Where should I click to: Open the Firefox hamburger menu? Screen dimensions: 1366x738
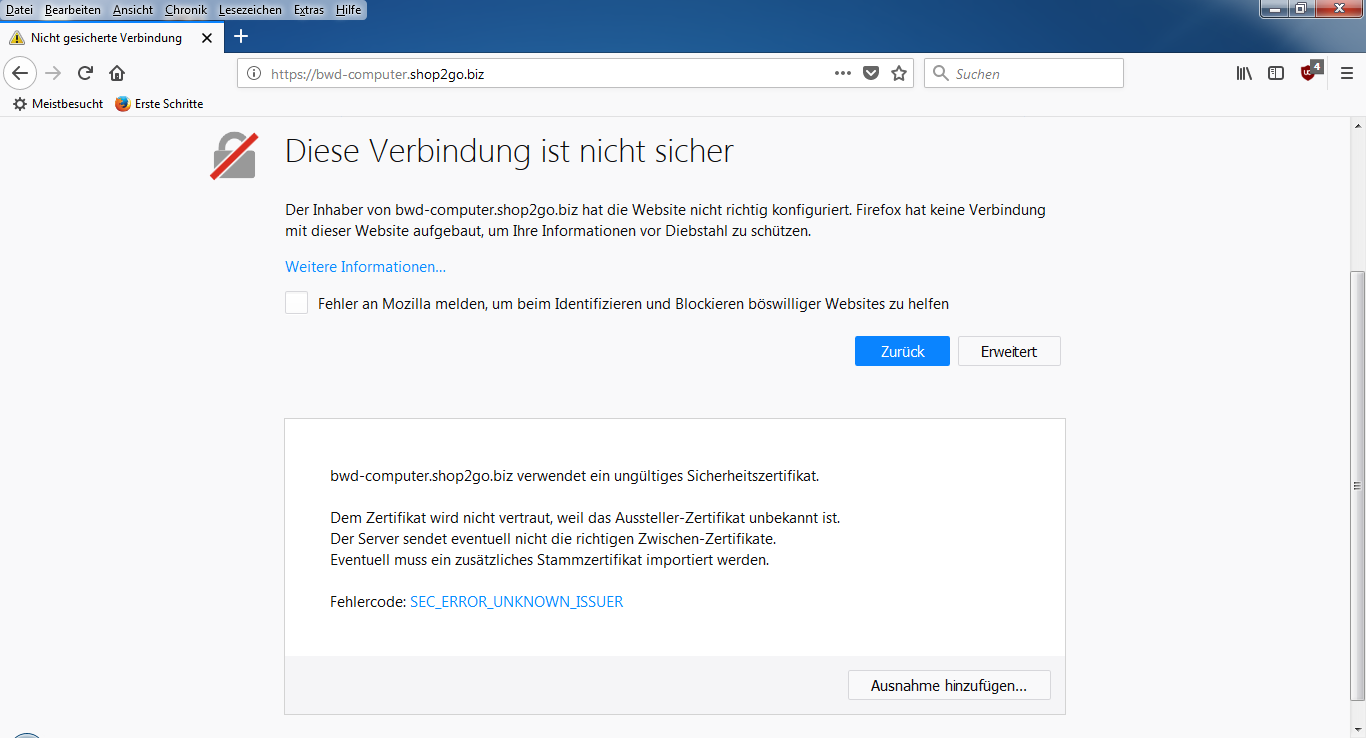[x=1346, y=73]
